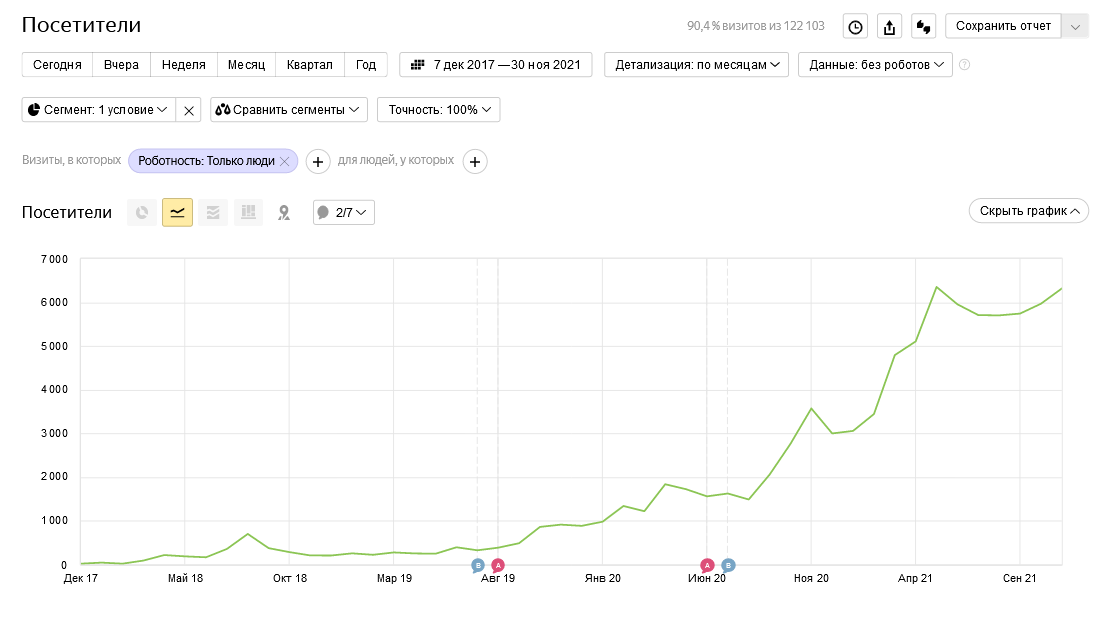Open the 'Точность: 100%' dropdown
This screenshot has width=1101, height=630.
click(x=438, y=110)
